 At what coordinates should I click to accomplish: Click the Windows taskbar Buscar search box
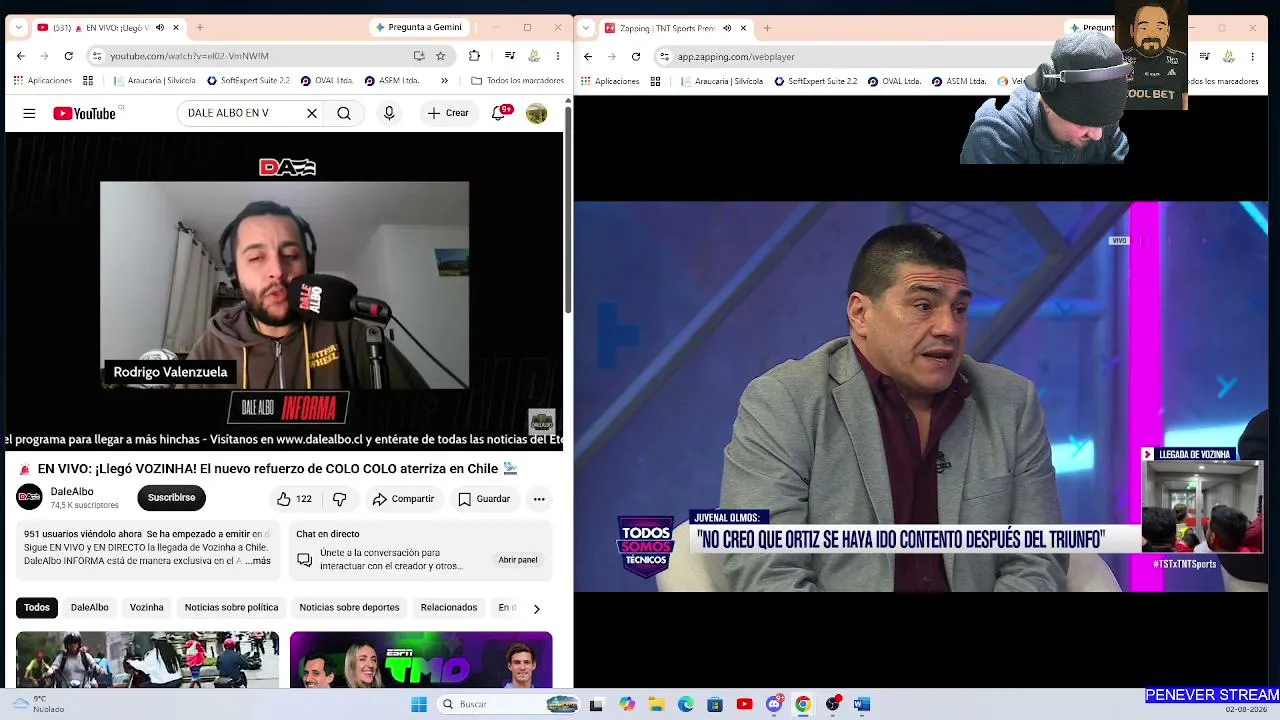coord(508,704)
